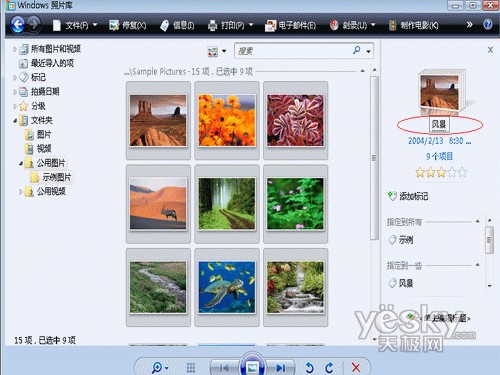This screenshot has height=375, width=500.
Task: Select the 示例图片 folder
Action: (57, 177)
